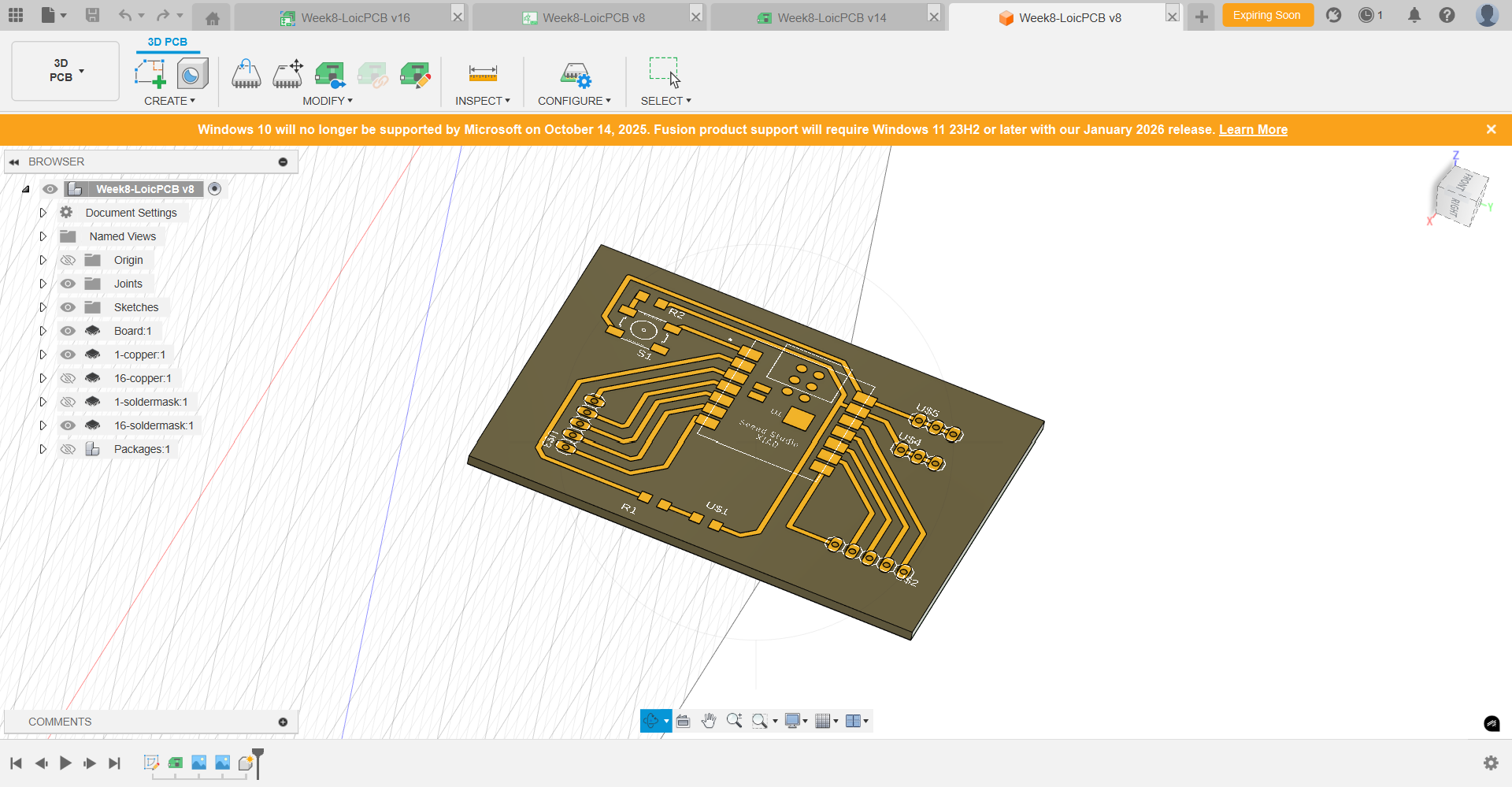This screenshot has width=1512, height=787.
Task: Hide the Joints folder
Action: [x=69, y=284]
